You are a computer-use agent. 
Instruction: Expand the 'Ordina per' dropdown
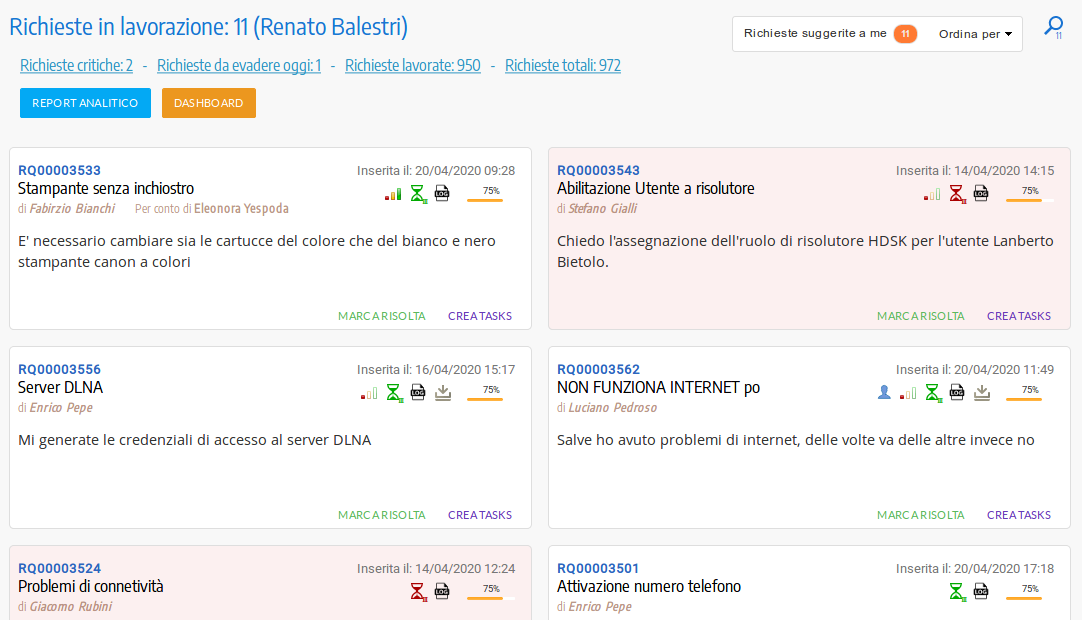tap(975, 34)
